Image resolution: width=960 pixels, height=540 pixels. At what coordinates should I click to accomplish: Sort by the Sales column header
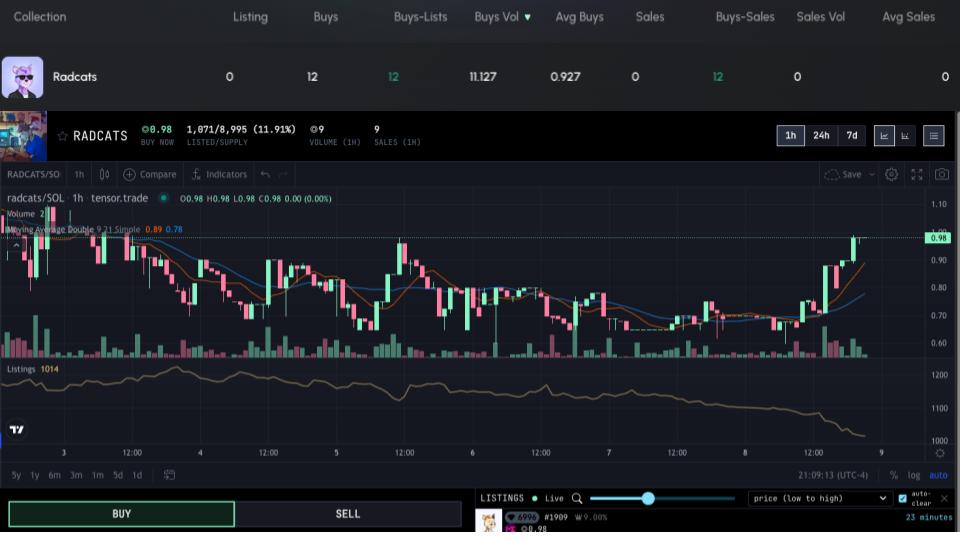pyautogui.click(x=650, y=17)
